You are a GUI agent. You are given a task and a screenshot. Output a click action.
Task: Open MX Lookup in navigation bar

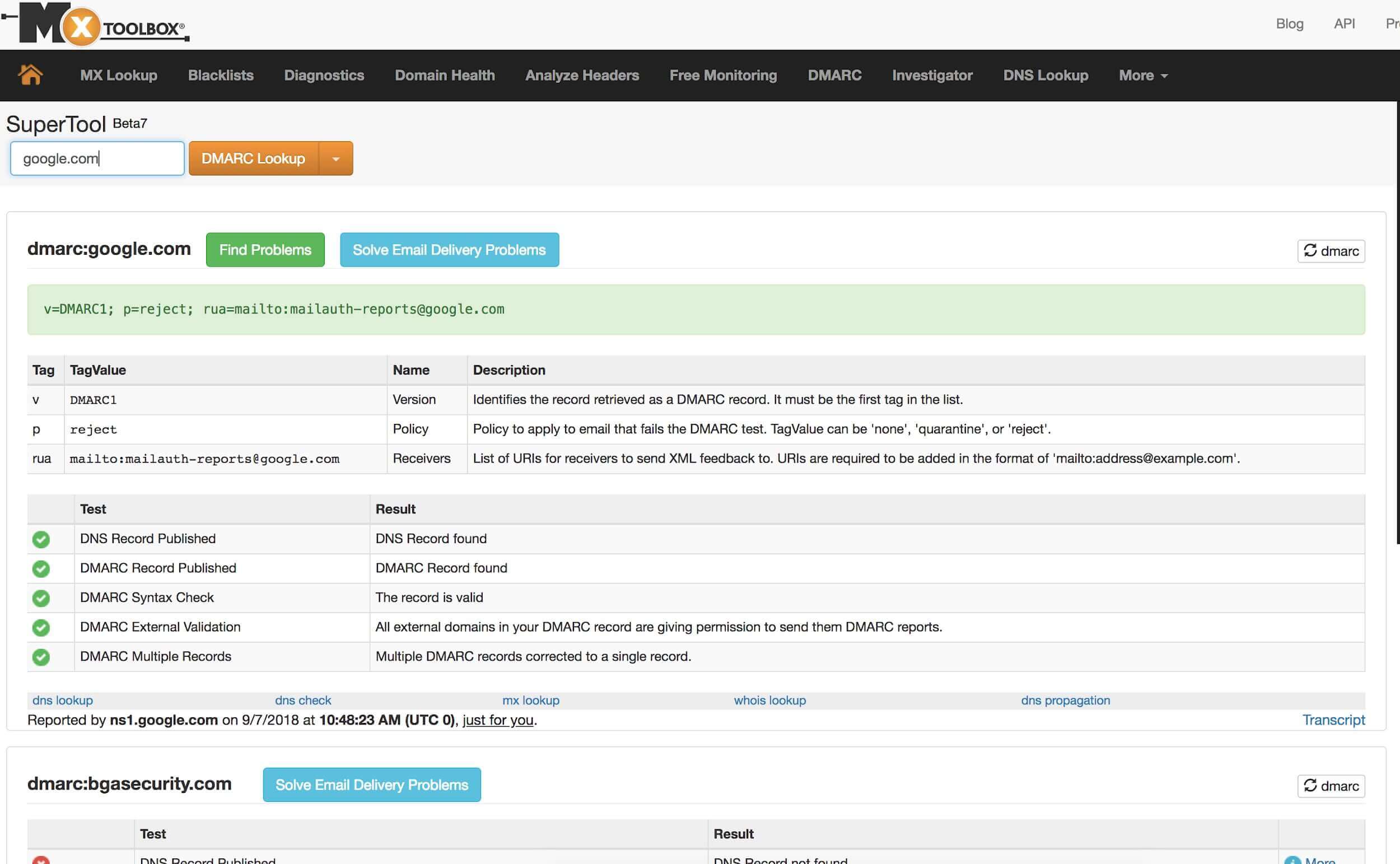[x=119, y=76]
